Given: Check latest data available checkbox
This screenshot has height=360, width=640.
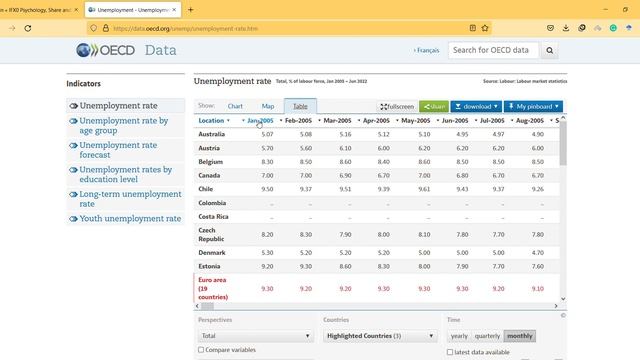Looking at the screenshot, I should pyautogui.click(x=450, y=352).
